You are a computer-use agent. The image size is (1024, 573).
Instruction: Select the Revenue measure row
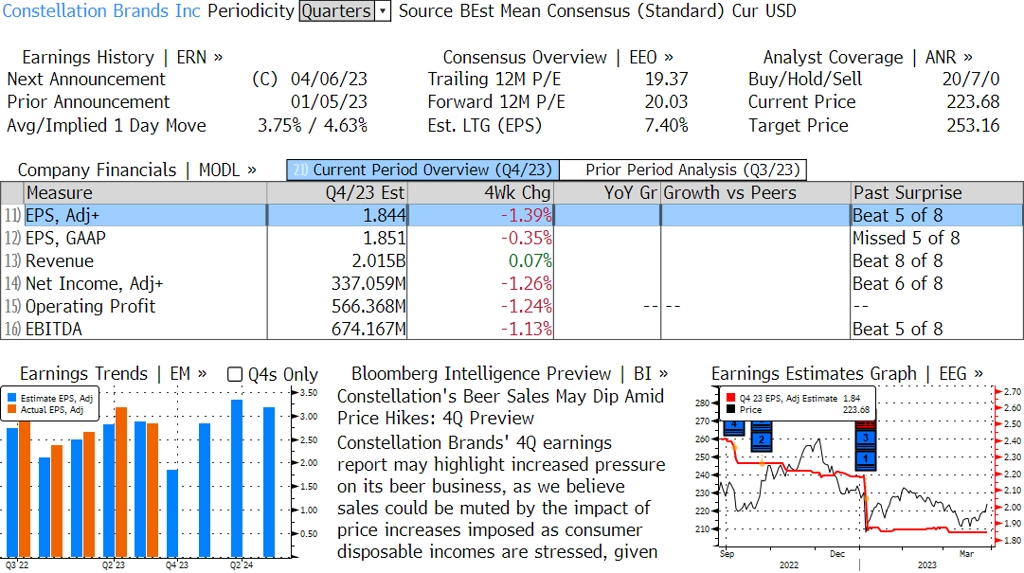click(512, 261)
